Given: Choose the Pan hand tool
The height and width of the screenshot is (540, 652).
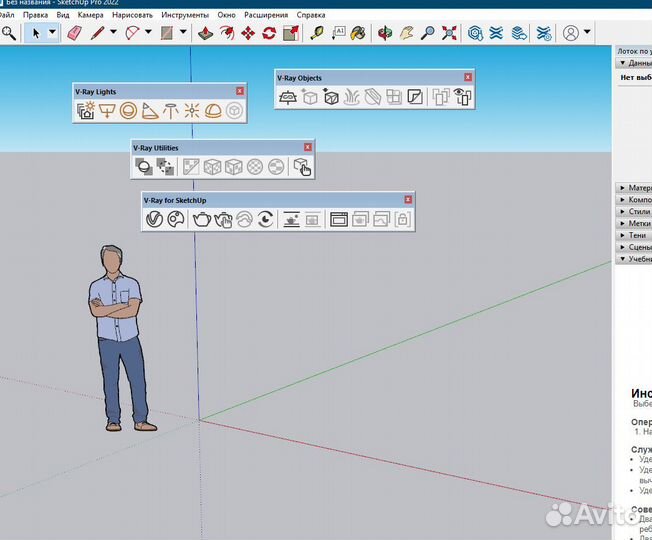Looking at the screenshot, I should (x=407, y=33).
